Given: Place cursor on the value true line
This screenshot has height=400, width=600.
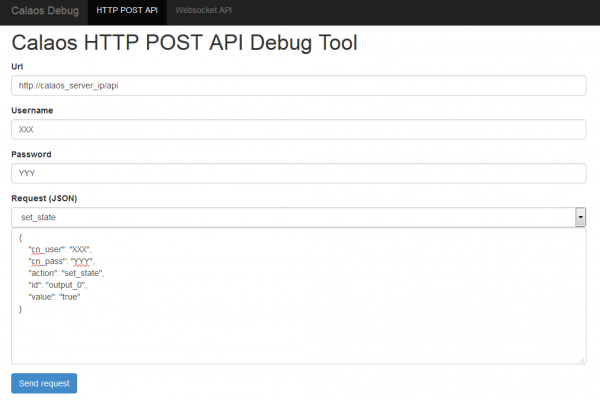Looking at the screenshot, I should 54,297.
